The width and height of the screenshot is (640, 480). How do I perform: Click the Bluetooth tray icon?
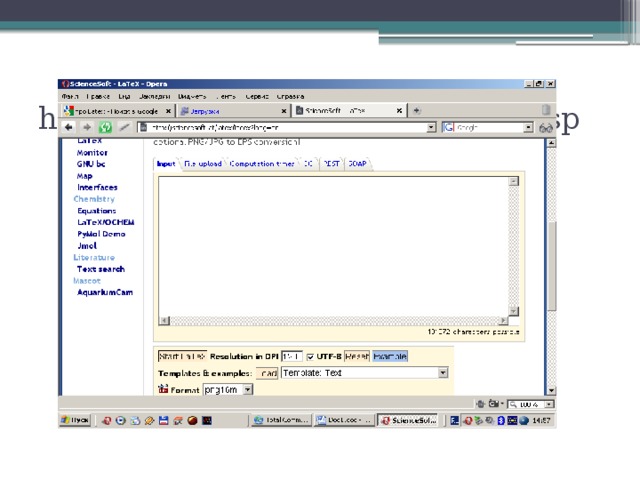click(501, 420)
